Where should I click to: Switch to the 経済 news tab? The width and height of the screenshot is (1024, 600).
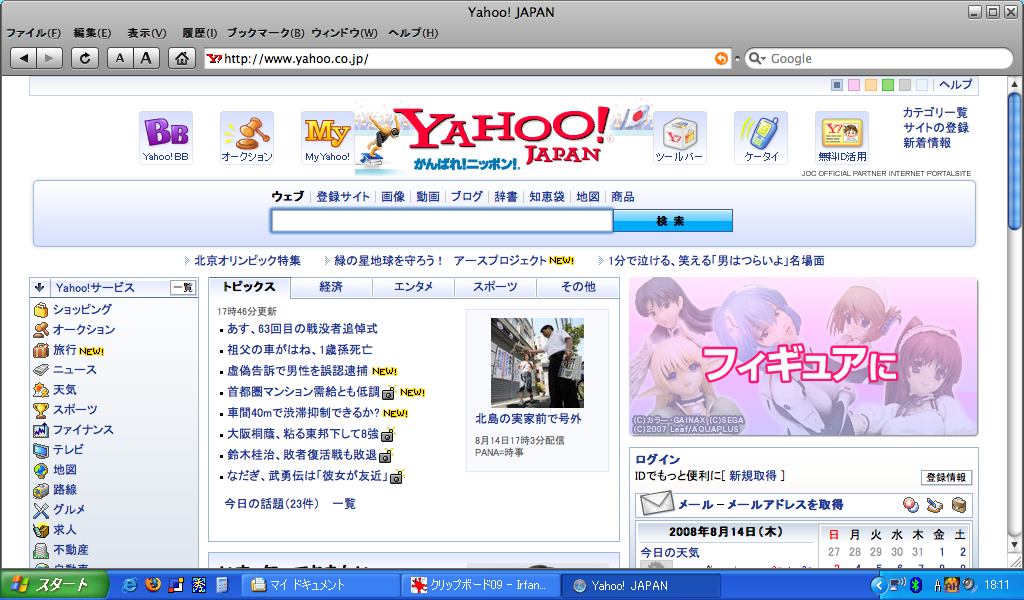coord(331,287)
